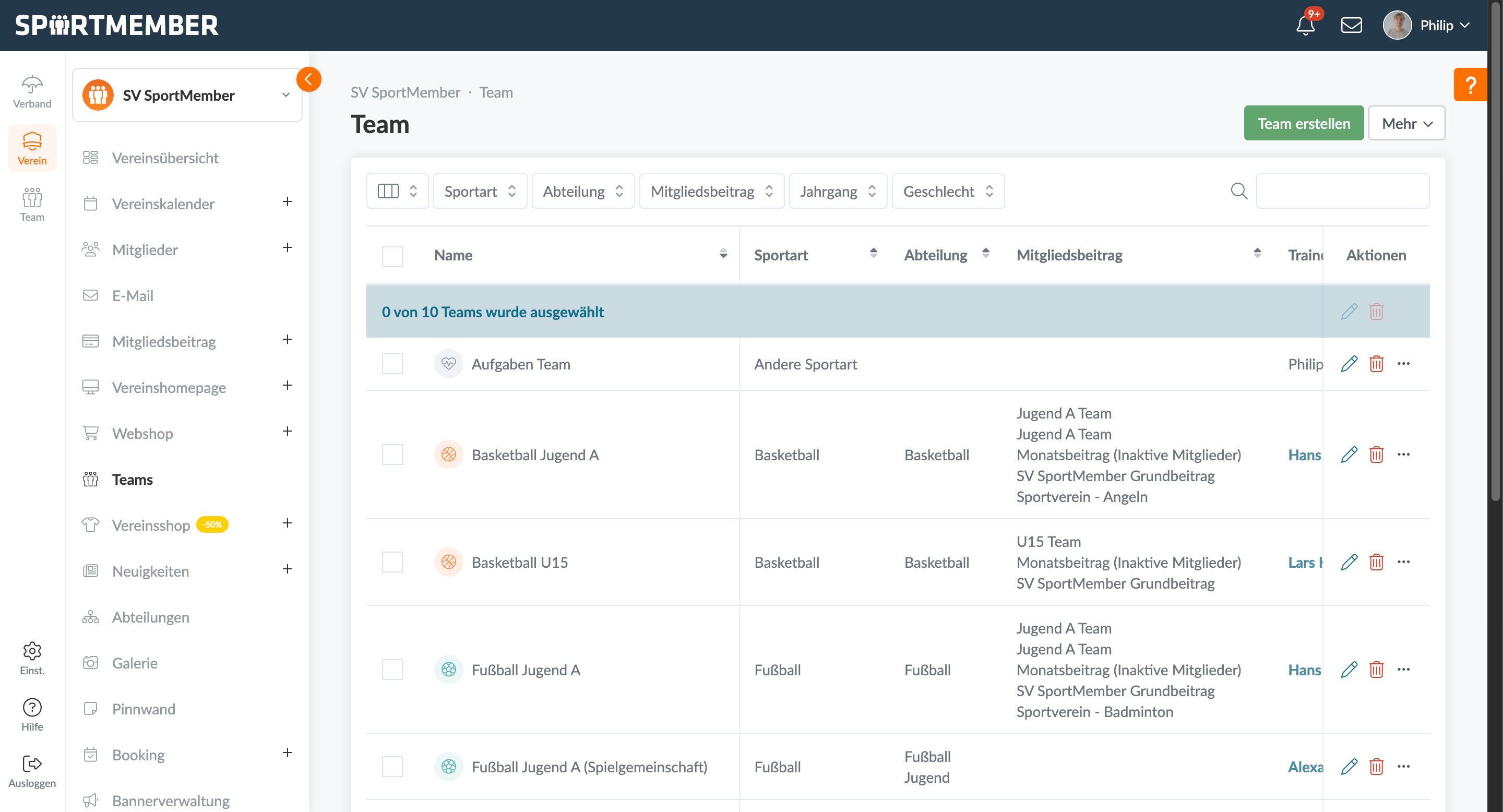This screenshot has width=1503, height=812.
Task: Click the Ausloggen logout icon
Action: 32,763
